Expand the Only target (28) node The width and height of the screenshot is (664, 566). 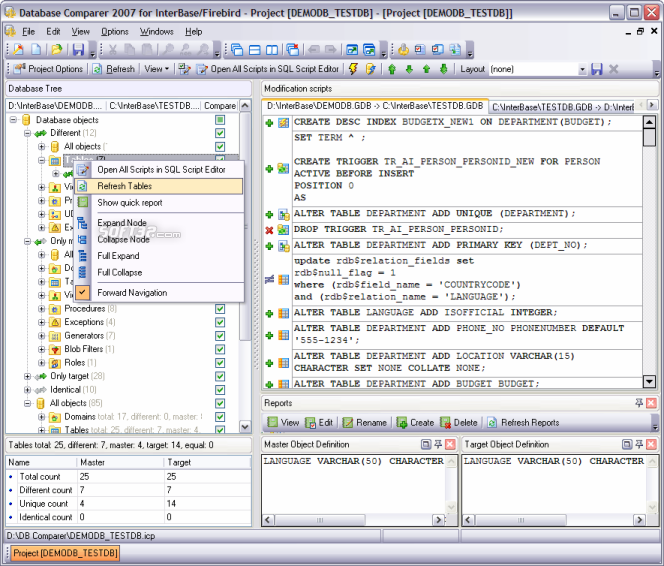click(28, 376)
